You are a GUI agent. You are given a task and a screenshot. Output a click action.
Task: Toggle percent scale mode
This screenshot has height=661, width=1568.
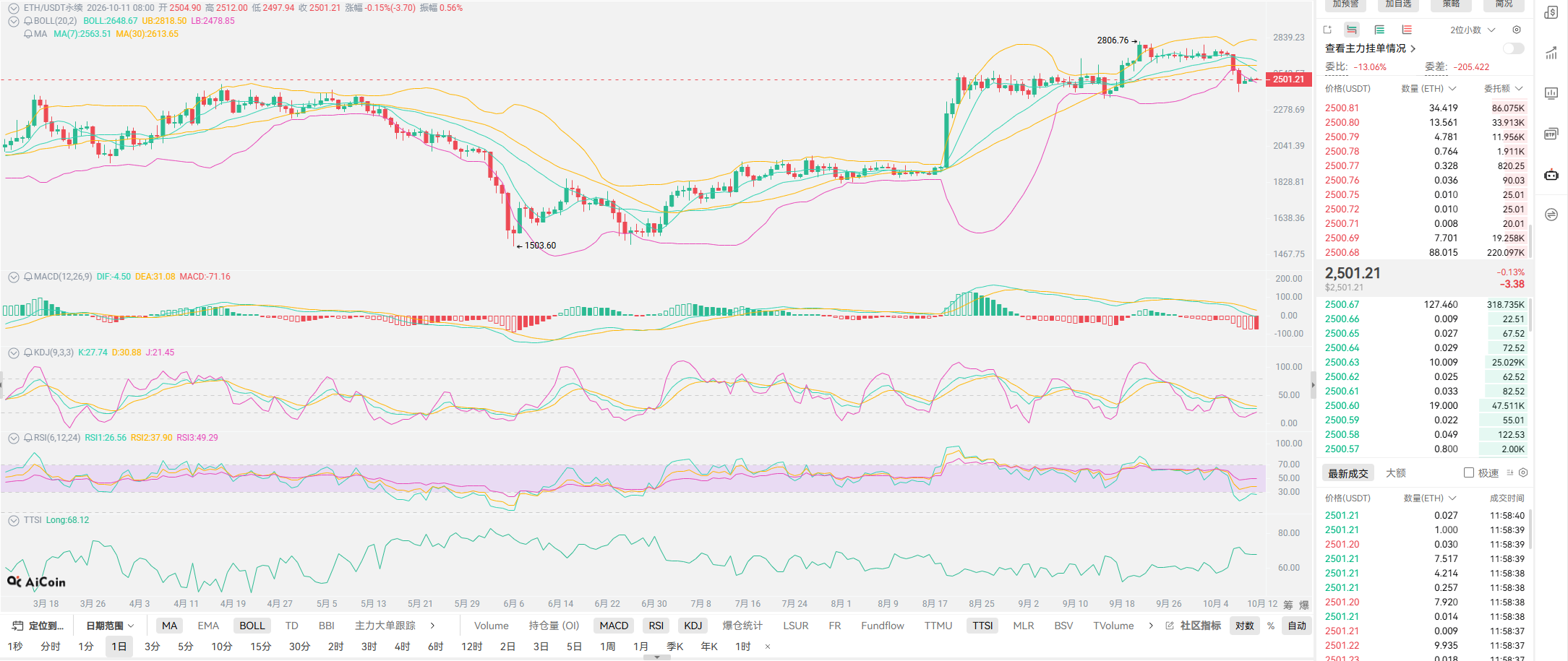pyautogui.click(x=1271, y=626)
